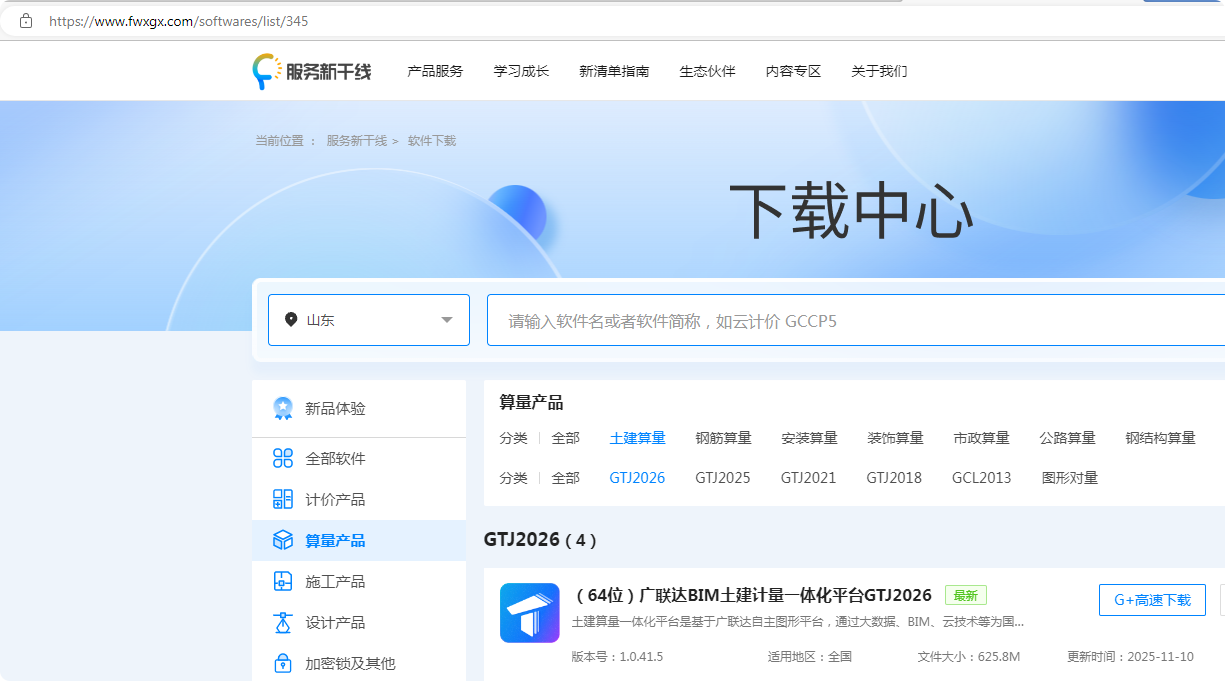Viewport: 1225px width, 681px height.
Task: Click the compass icon next to 设计产品
Action: [284, 622]
